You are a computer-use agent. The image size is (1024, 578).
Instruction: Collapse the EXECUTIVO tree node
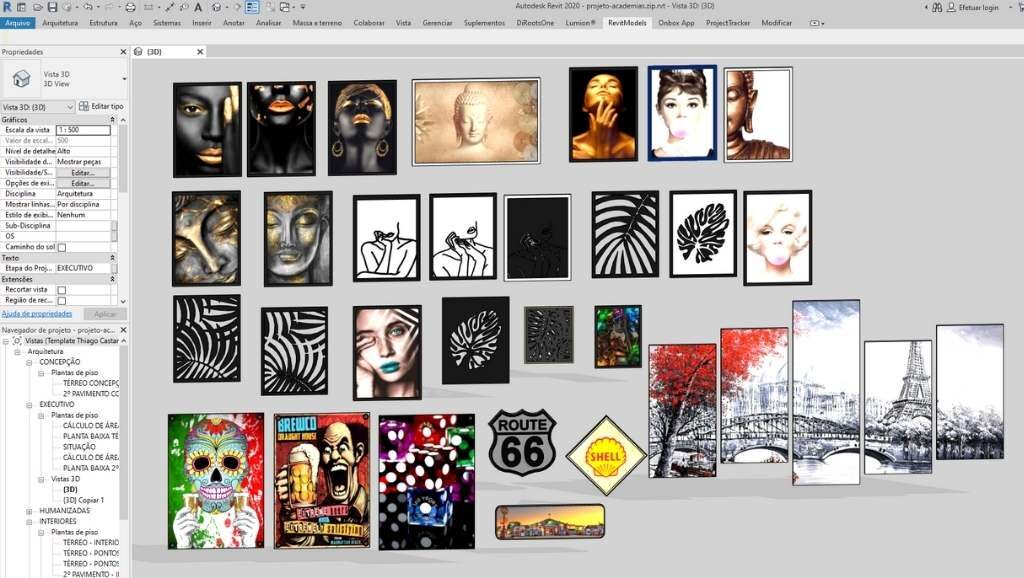(30, 404)
